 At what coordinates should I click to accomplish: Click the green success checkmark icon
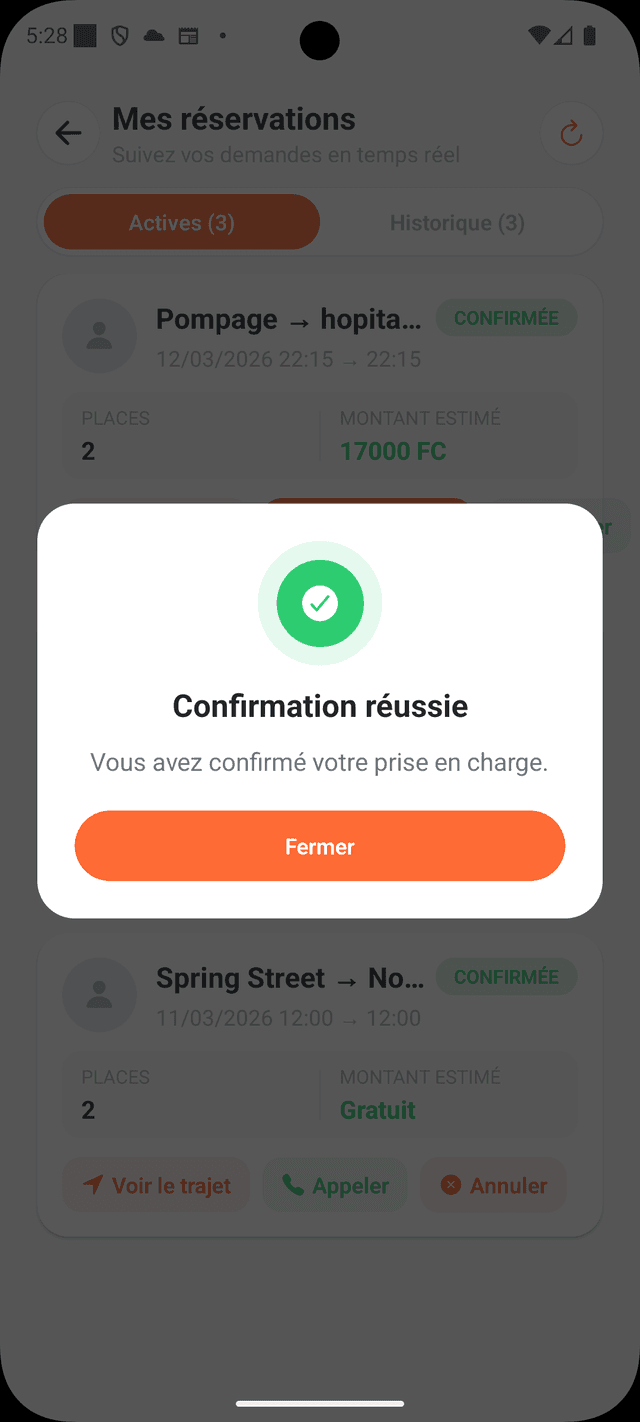point(320,603)
